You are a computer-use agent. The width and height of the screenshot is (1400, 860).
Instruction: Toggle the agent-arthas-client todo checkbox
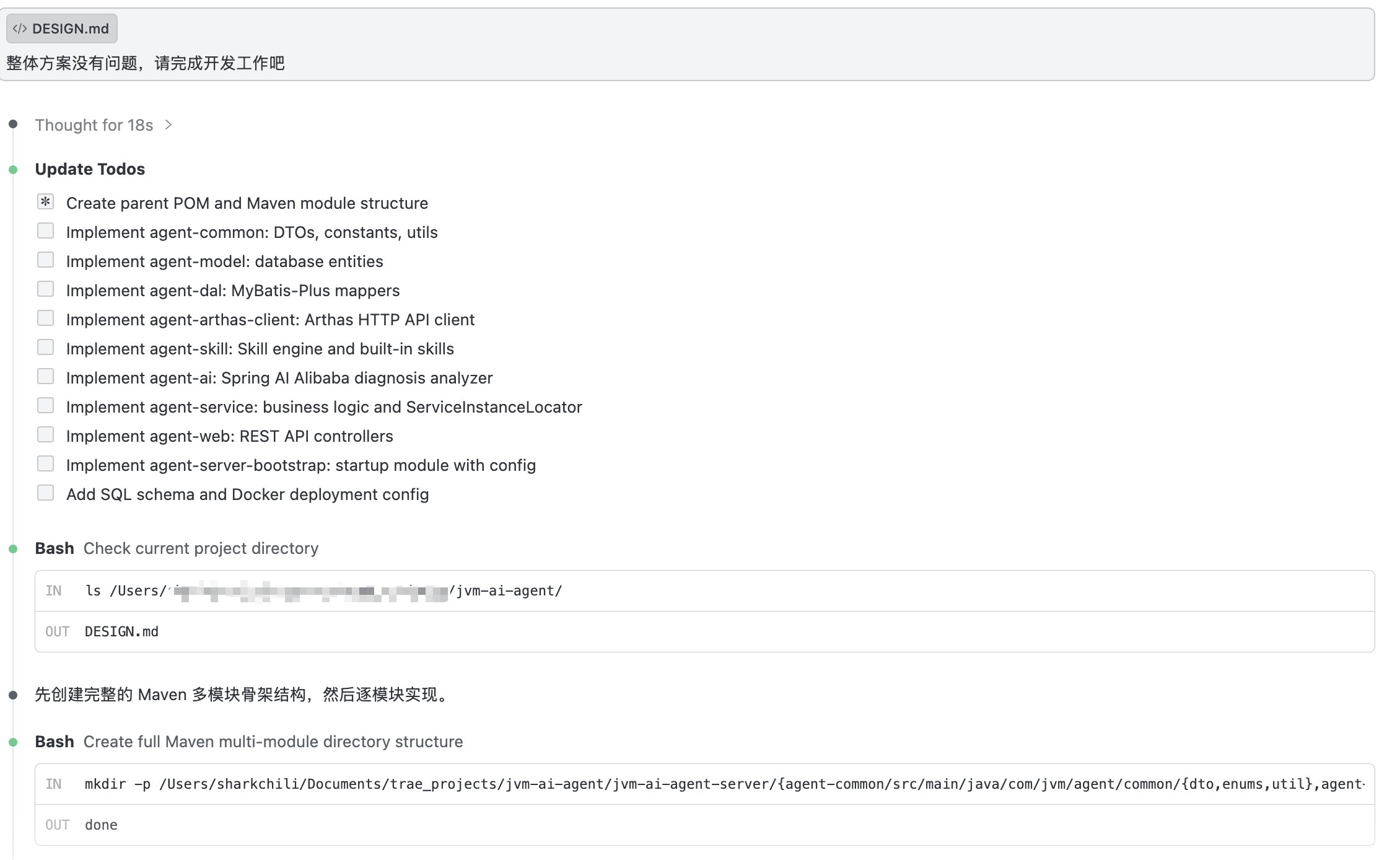[45, 318]
